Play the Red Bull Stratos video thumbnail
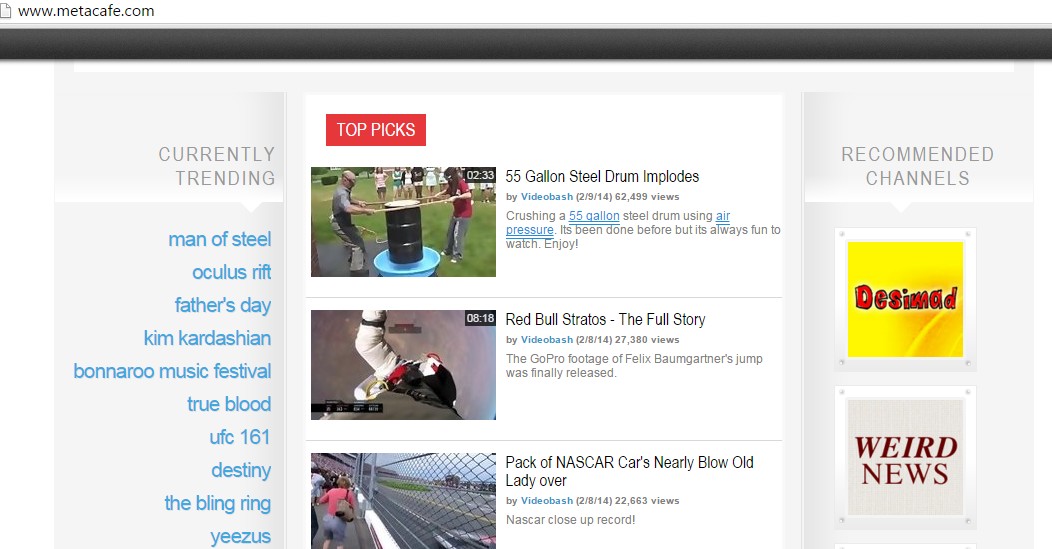The height and width of the screenshot is (549, 1052). click(403, 365)
